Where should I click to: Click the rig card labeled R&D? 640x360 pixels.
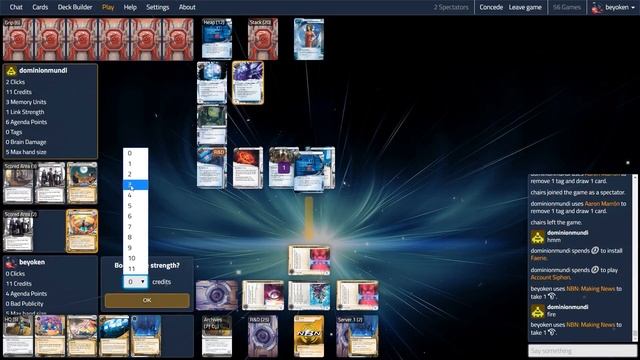212,168
